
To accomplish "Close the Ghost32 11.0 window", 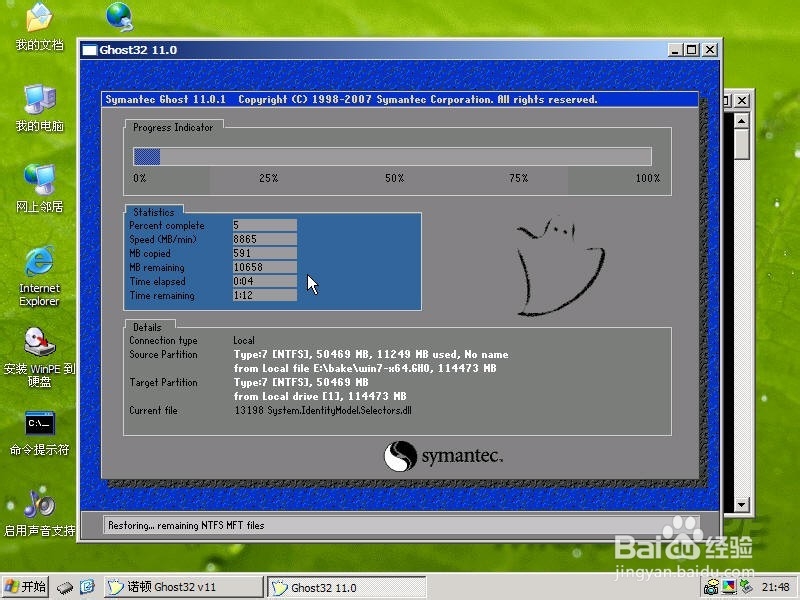I will click(x=710, y=50).
